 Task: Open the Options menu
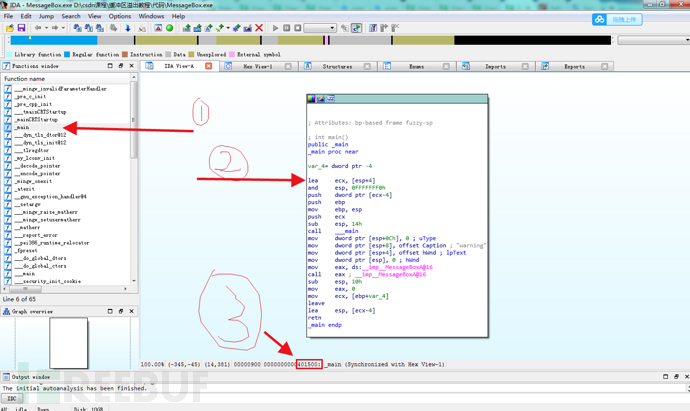(x=120, y=16)
